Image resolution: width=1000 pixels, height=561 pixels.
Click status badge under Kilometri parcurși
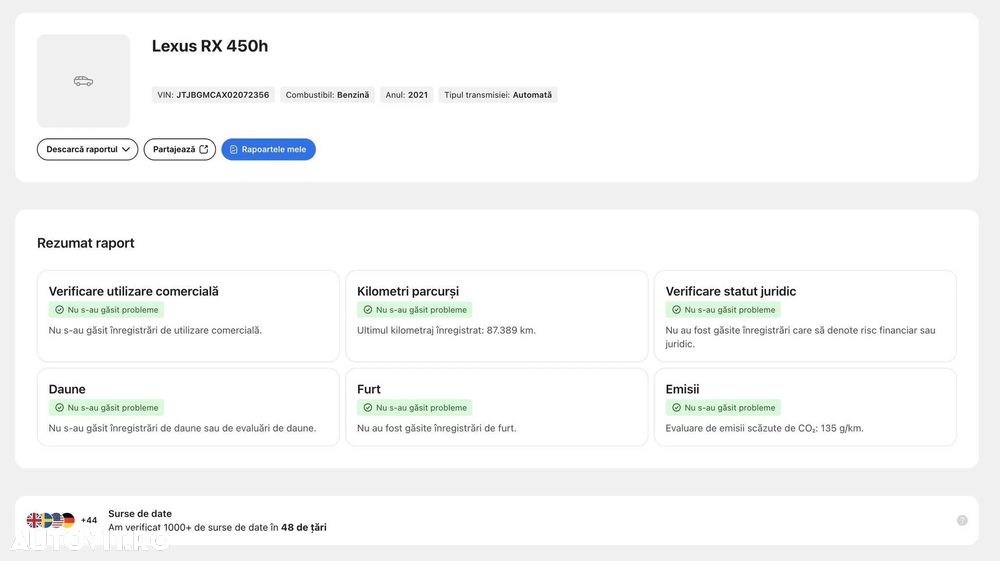pyautogui.click(x=415, y=310)
